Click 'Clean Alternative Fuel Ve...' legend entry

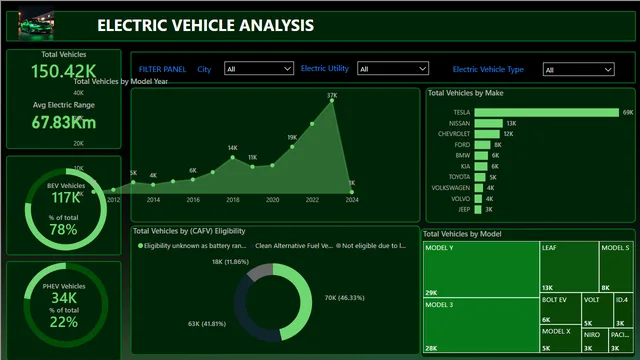tap(291, 246)
